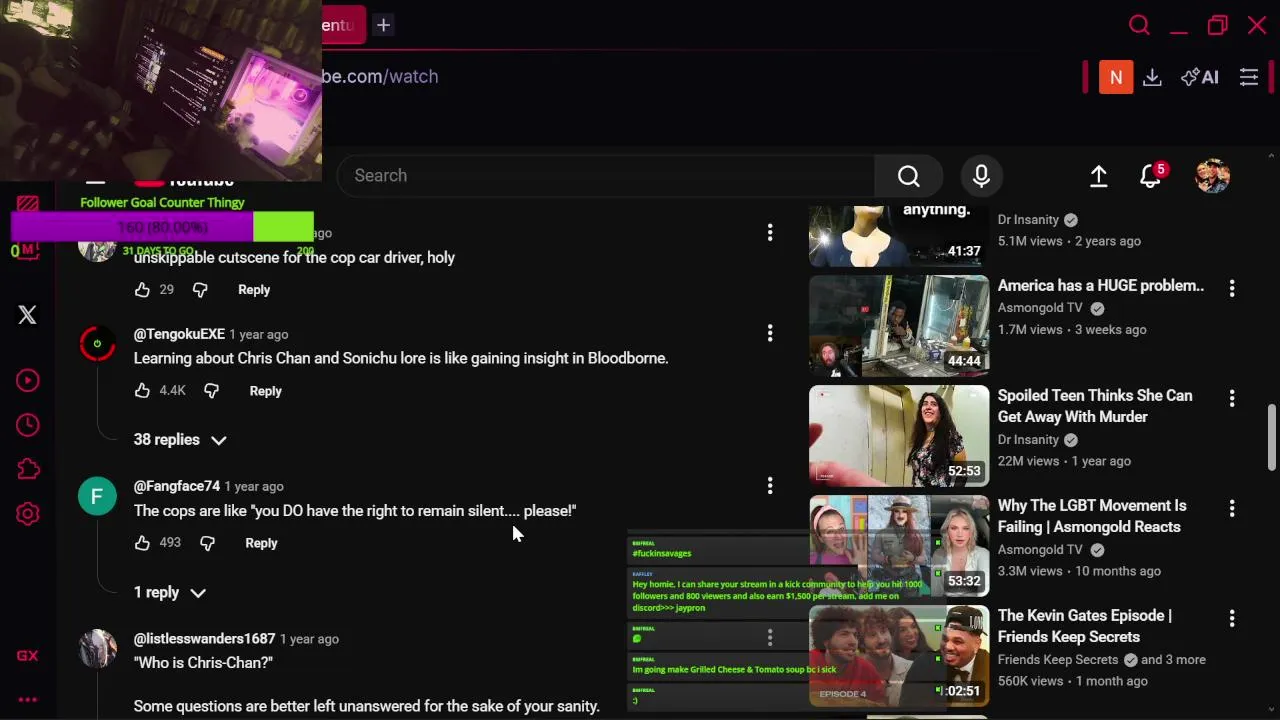1280x720 pixels.
Task: Open the YouTube upload create icon
Action: point(1098,176)
